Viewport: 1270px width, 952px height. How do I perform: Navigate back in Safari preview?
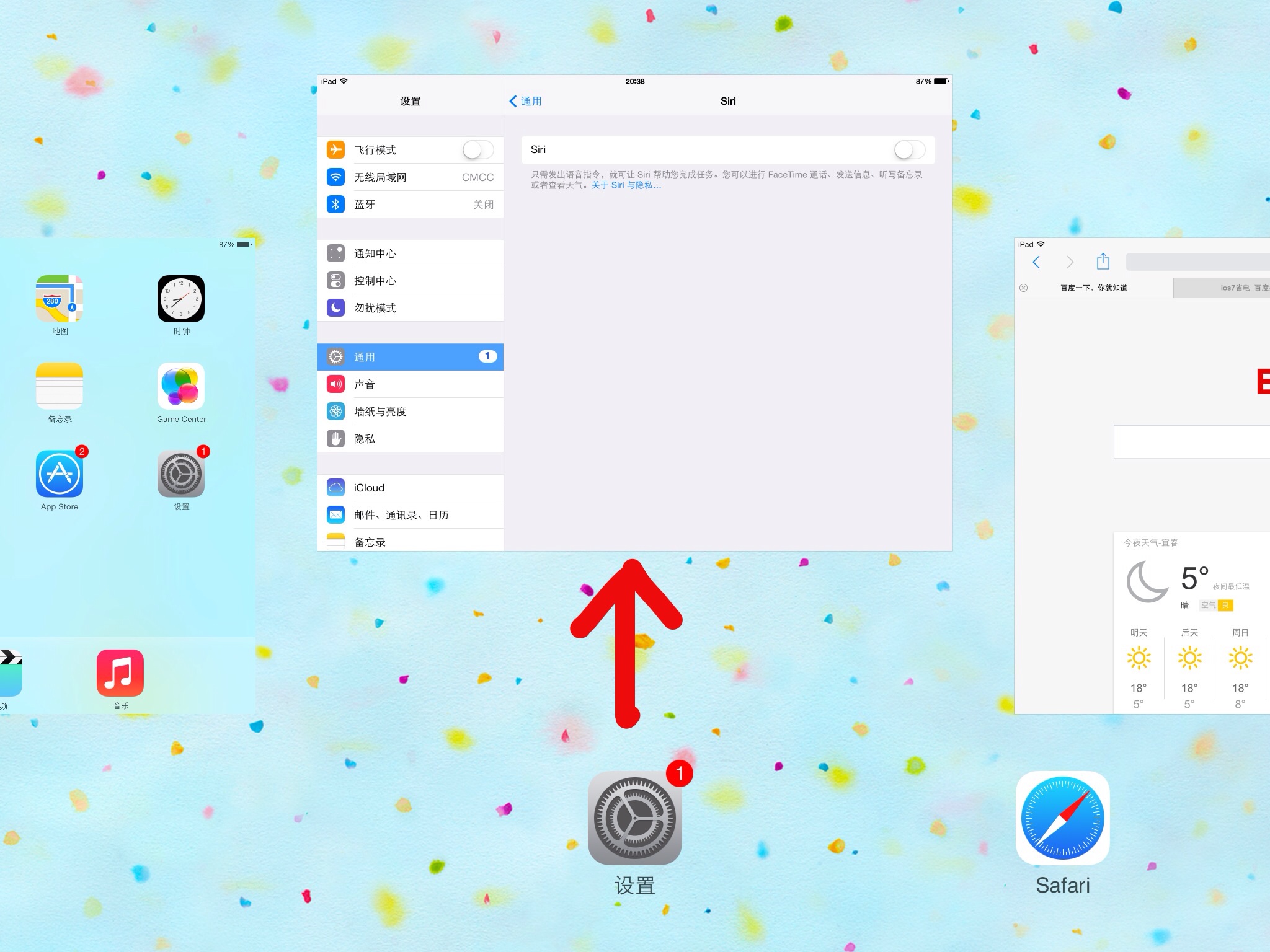(x=1036, y=262)
